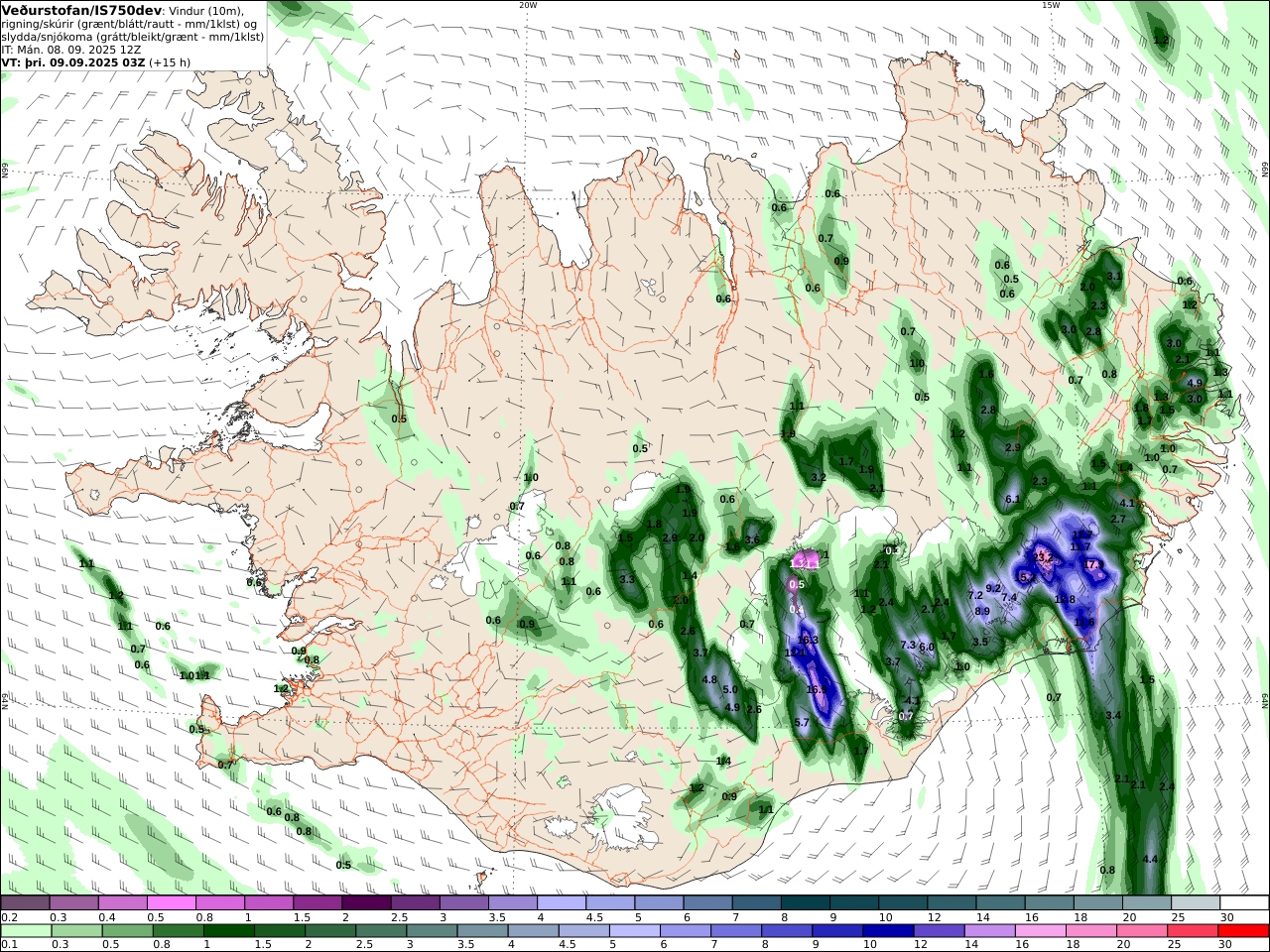Click the bright red 30 rain legend swatch
The width and height of the screenshot is (1270, 952).
click(x=1245, y=931)
